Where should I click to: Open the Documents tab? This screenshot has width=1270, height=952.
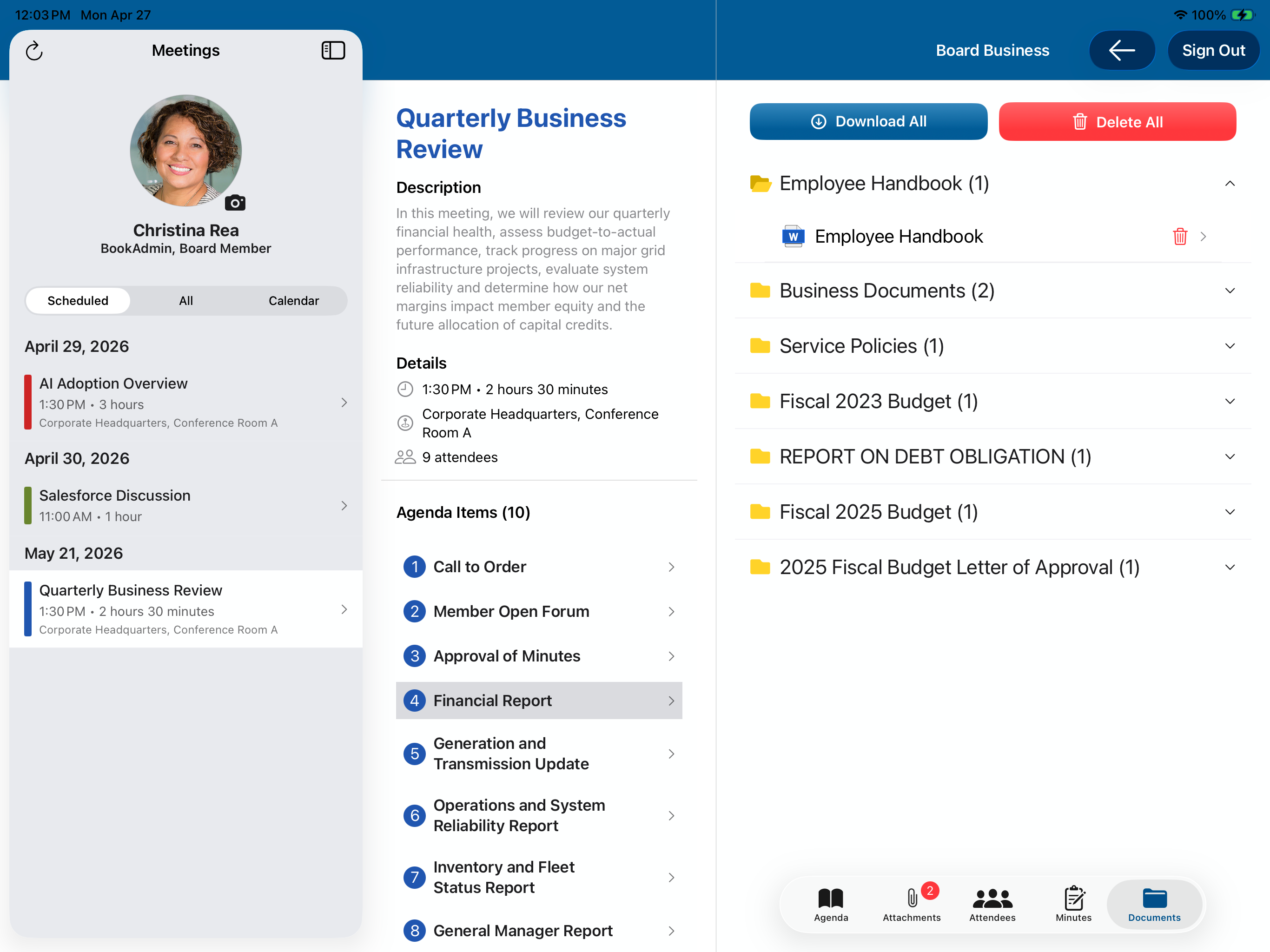click(x=1154, y=904)
